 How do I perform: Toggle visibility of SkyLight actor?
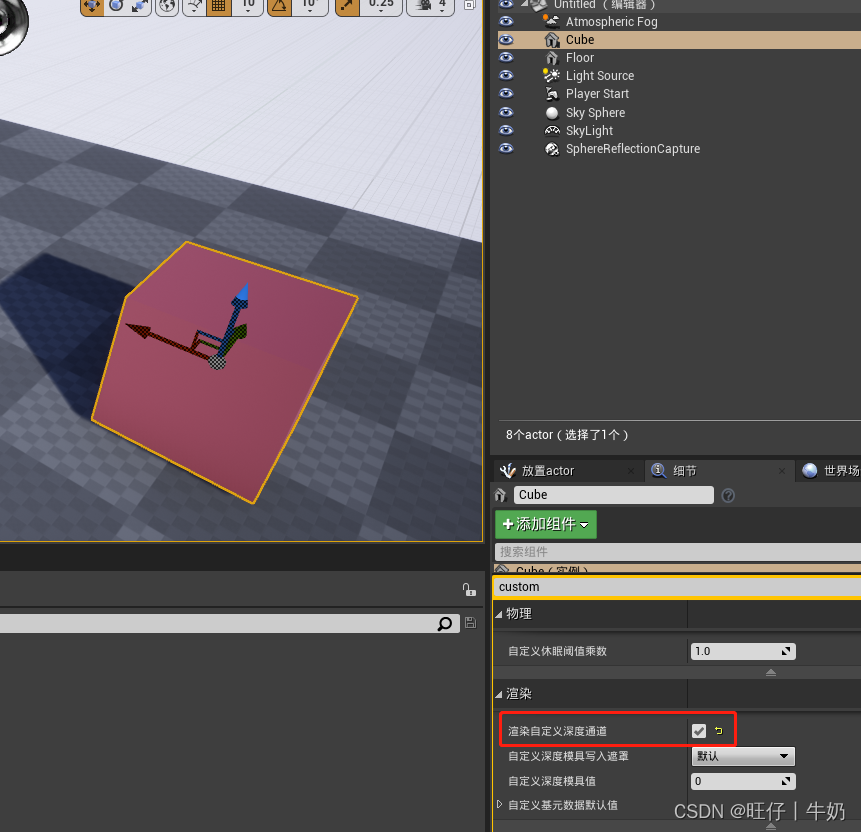[506, 130]
